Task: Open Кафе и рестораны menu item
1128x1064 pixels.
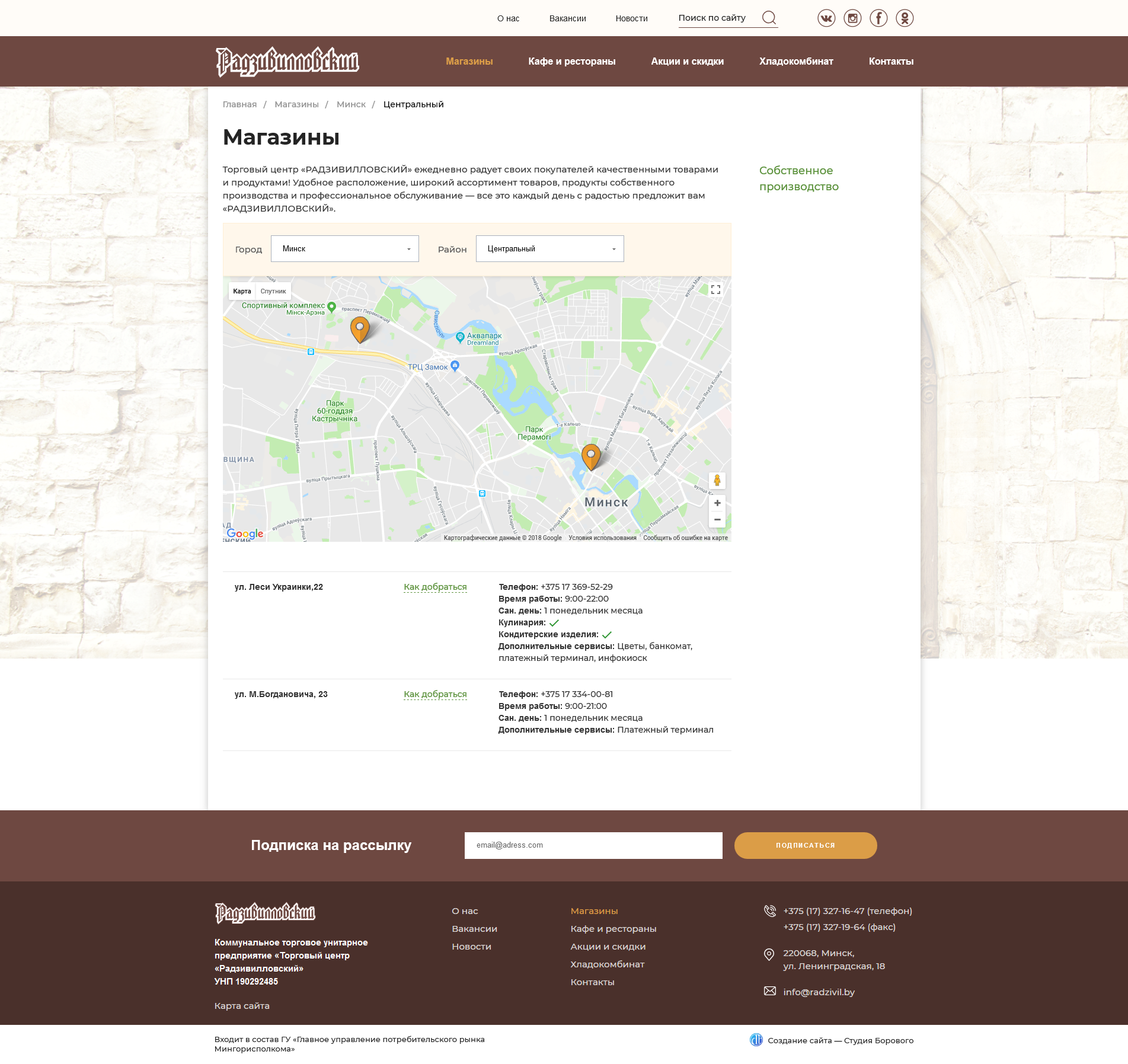Action: [x=571, y=62]
